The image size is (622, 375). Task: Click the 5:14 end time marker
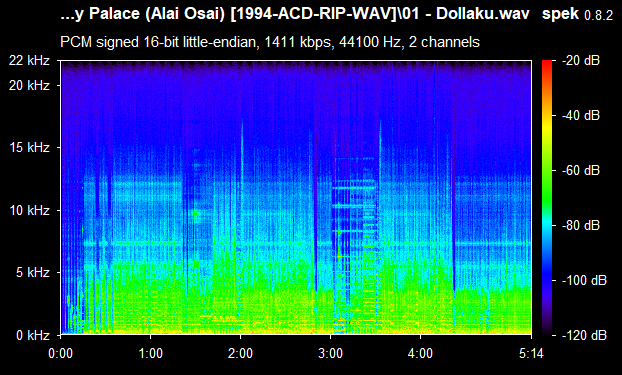[531, 353]
